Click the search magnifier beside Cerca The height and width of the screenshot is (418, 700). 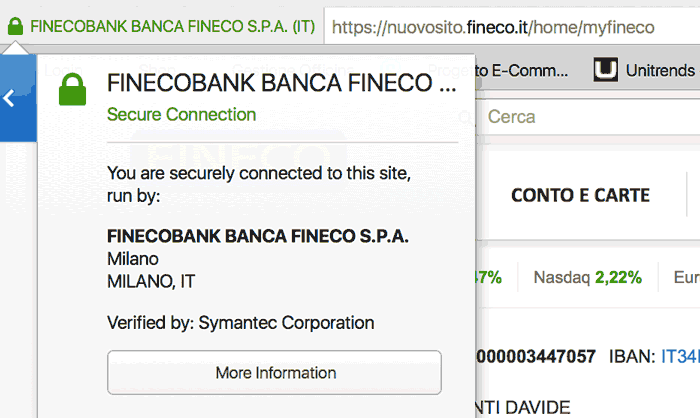(467, 118)
